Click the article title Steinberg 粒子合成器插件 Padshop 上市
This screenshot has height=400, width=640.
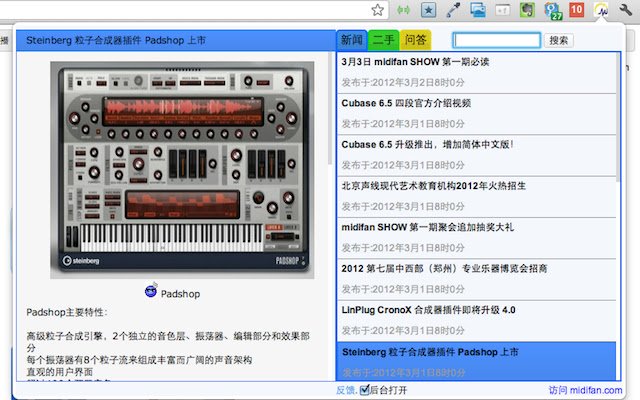point(116,40)
